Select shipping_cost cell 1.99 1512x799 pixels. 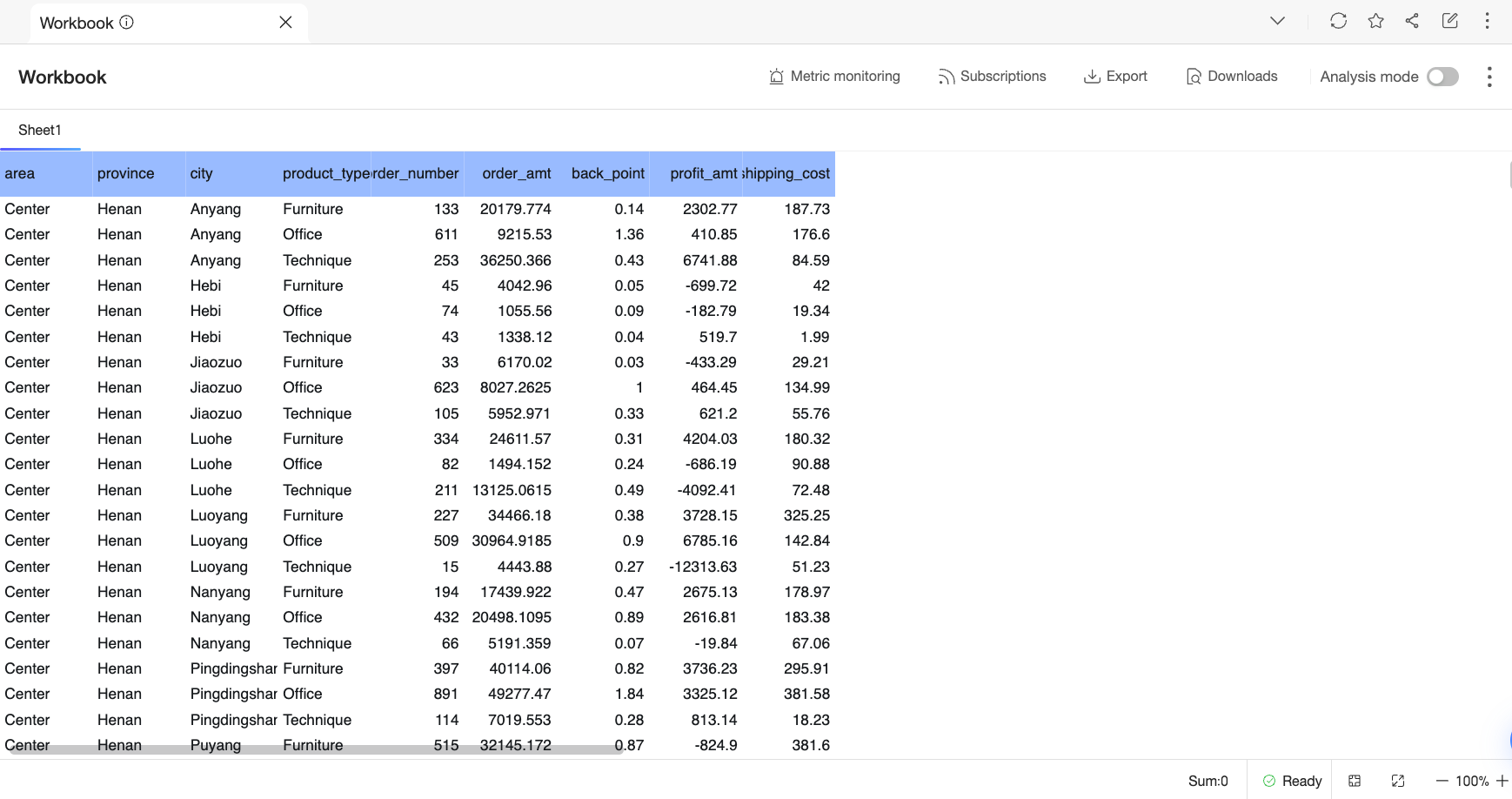click(789, 337)
